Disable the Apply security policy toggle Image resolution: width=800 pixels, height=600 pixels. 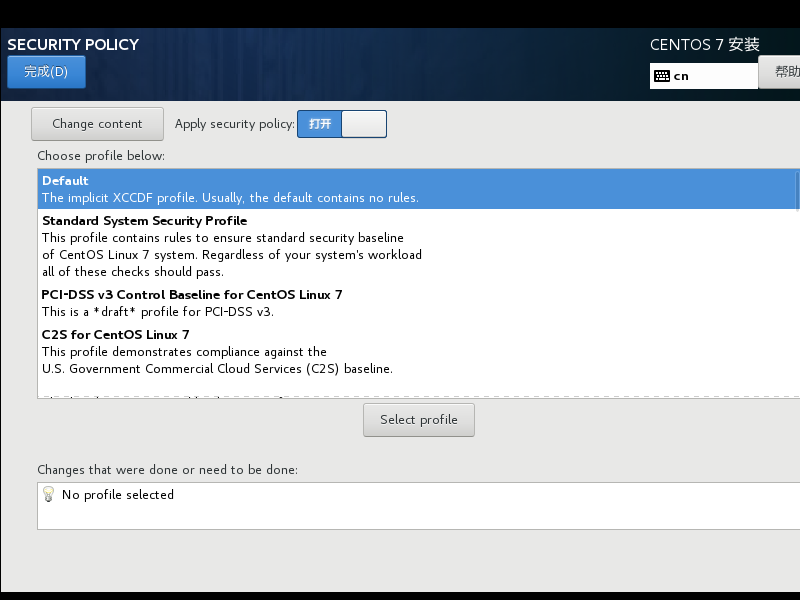click(x=362, y=124)
